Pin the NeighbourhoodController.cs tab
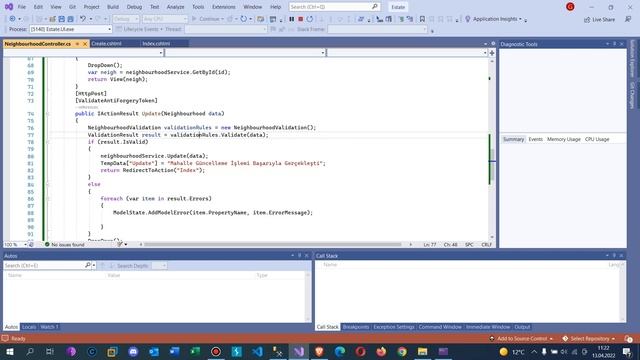Screen dimensions: 640x360 (x=77, y=44)
